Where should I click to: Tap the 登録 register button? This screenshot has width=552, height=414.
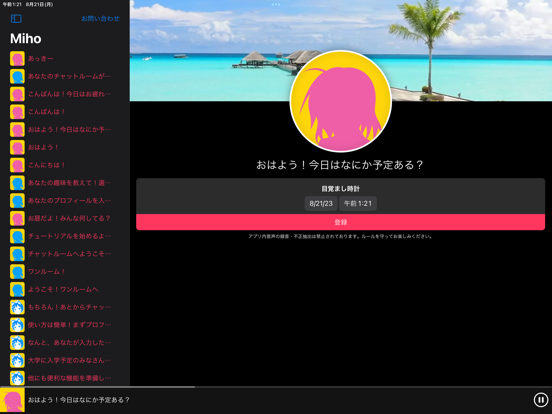340,222
